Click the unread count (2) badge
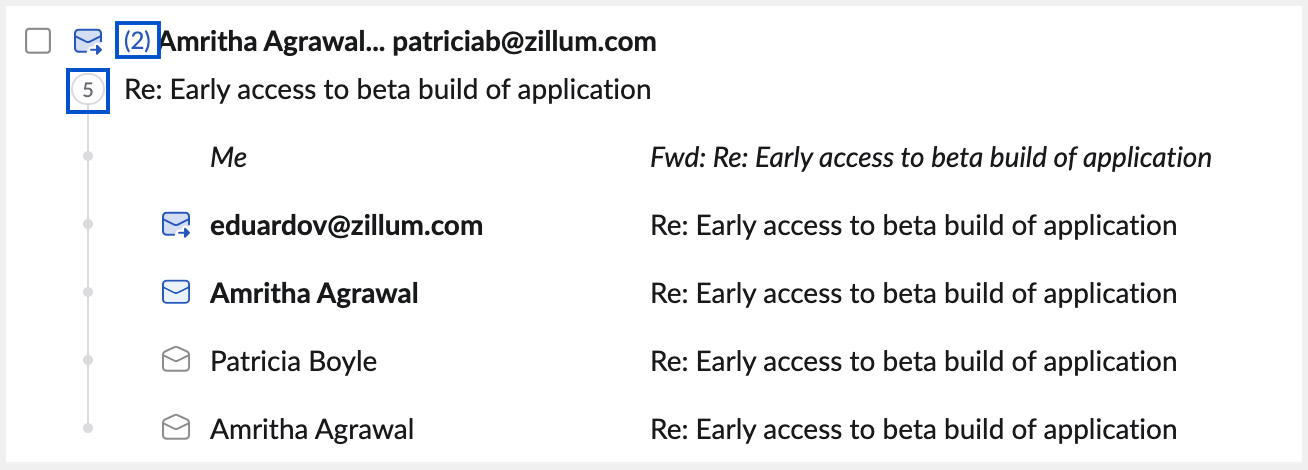Viewport: 1308px width, 470px height. [138, 41]
